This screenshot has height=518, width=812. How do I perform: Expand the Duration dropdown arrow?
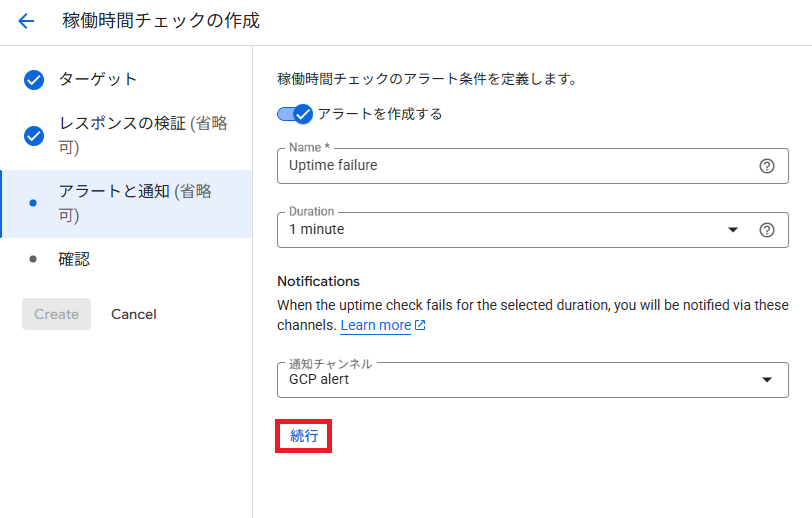733,230
